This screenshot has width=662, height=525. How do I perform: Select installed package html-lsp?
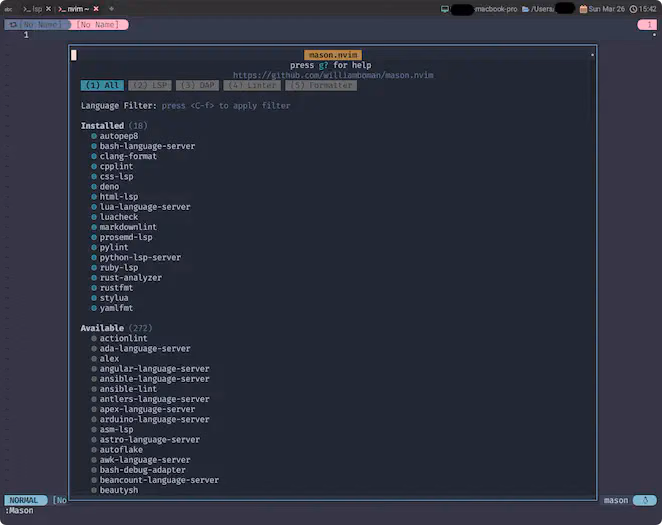(x=119, y=197)
